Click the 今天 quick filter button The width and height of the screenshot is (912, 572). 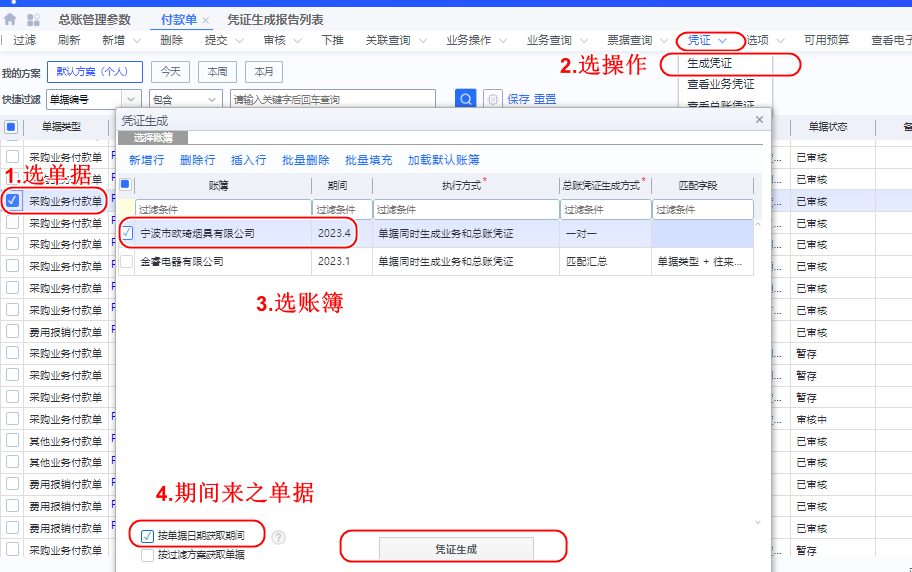170,72
